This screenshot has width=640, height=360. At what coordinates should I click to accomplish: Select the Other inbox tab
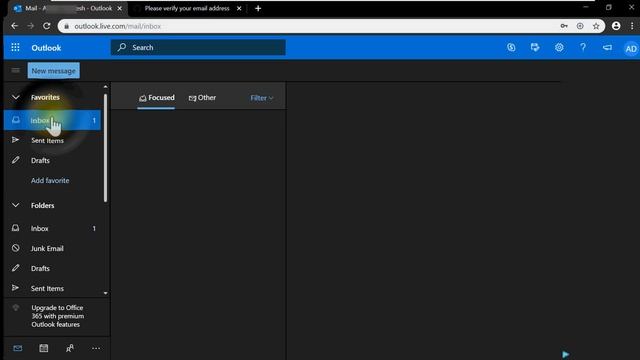pyautogui.click(x=202, y=98)
